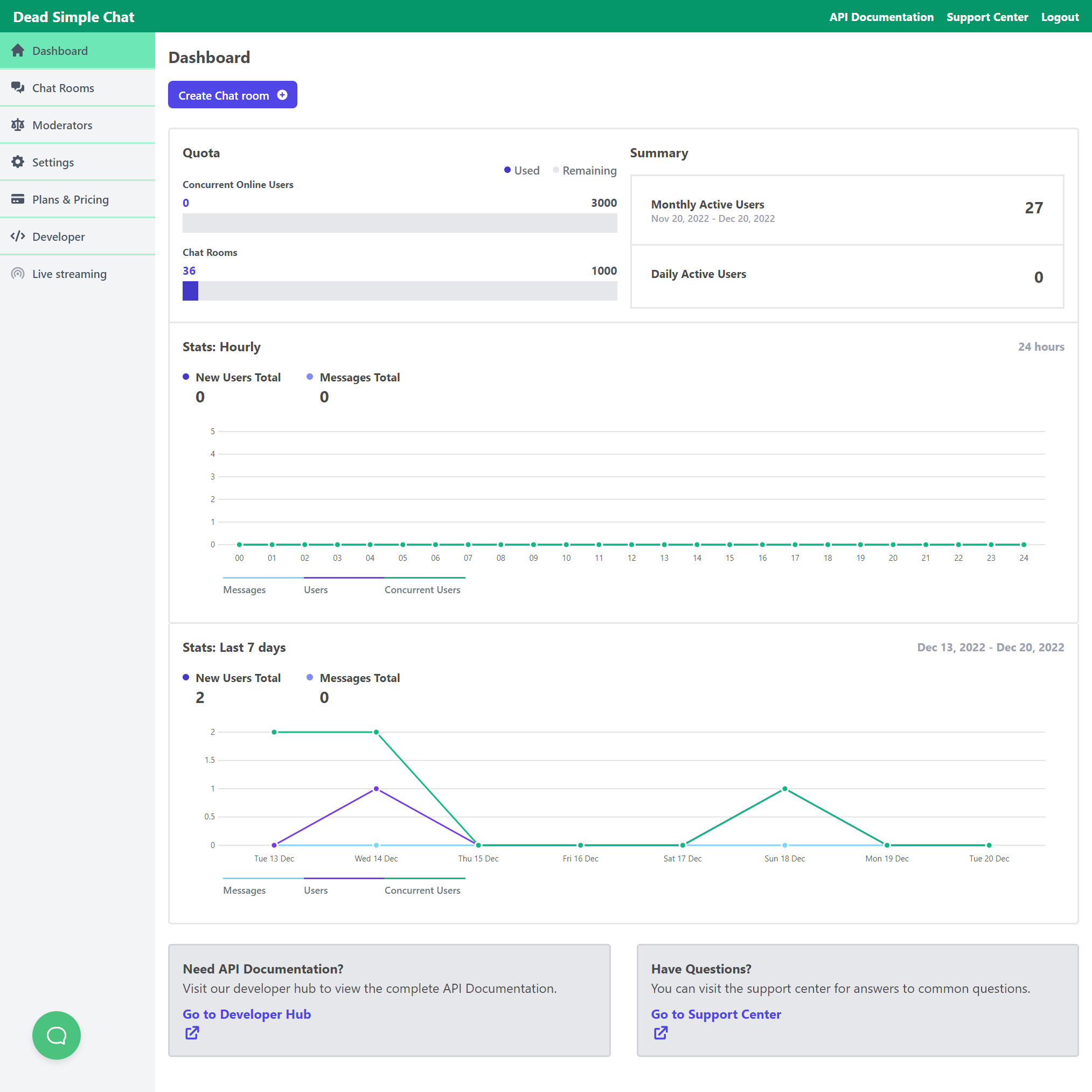Viewport: 1092px width, 1092px height.
Task: Click the Developer code brackets icon
Action: (x=18, y=237)
